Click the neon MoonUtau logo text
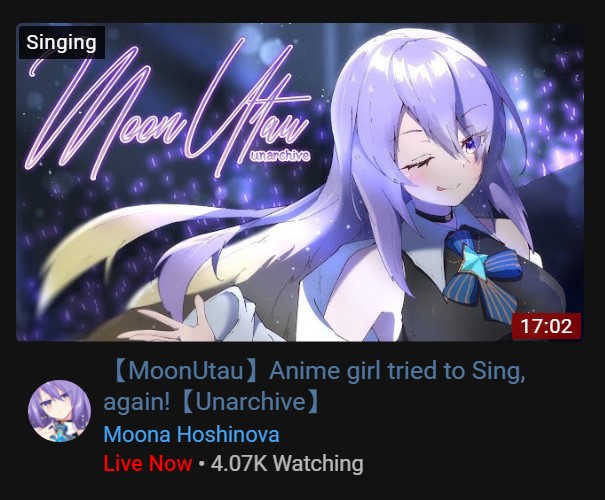The image size is (605, 500). coord(168,112)
